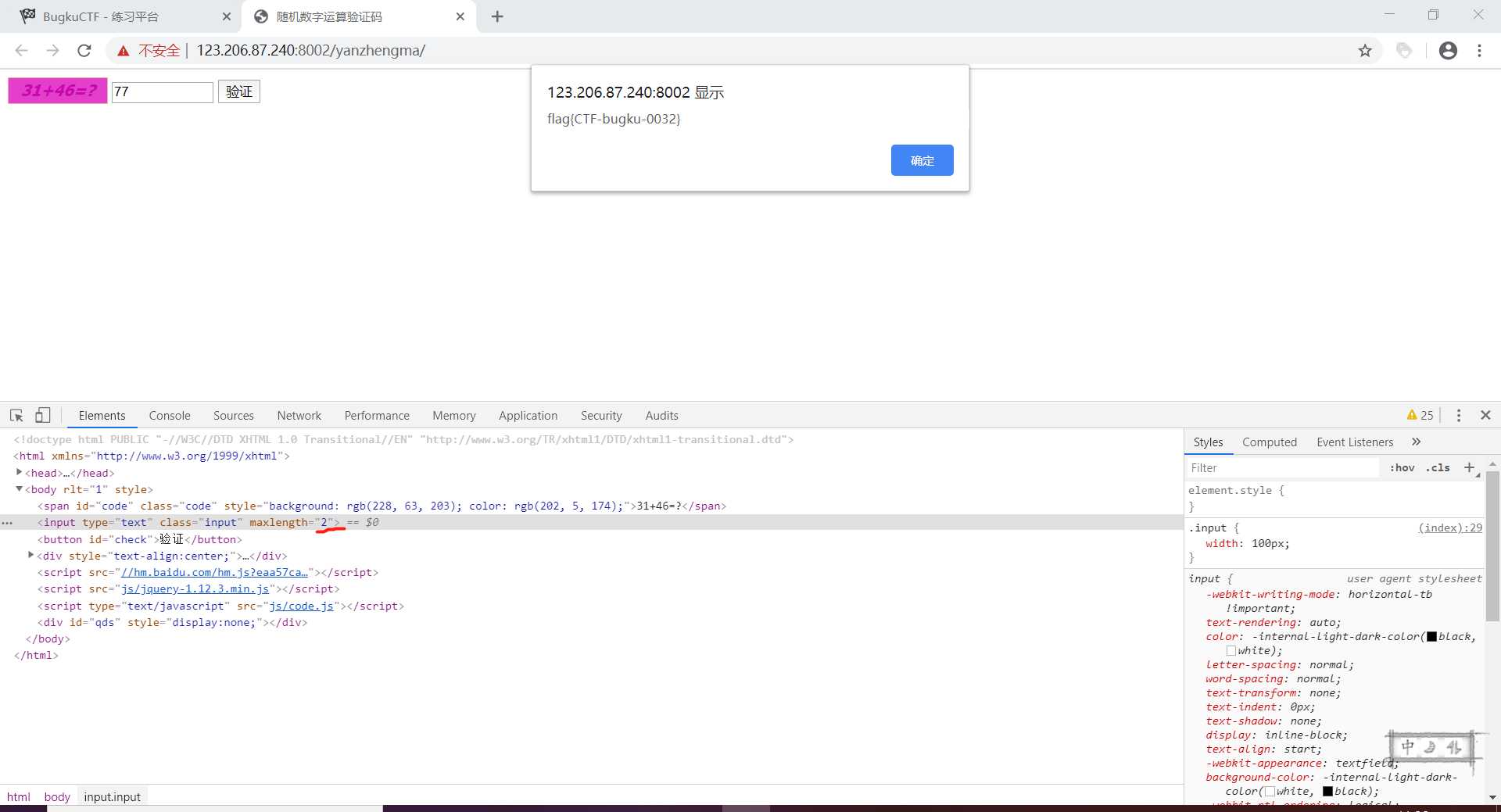Open the Sources tab
Image resolution: width=1501 pixels, height=812 pixels.
[x=234, y=416]
